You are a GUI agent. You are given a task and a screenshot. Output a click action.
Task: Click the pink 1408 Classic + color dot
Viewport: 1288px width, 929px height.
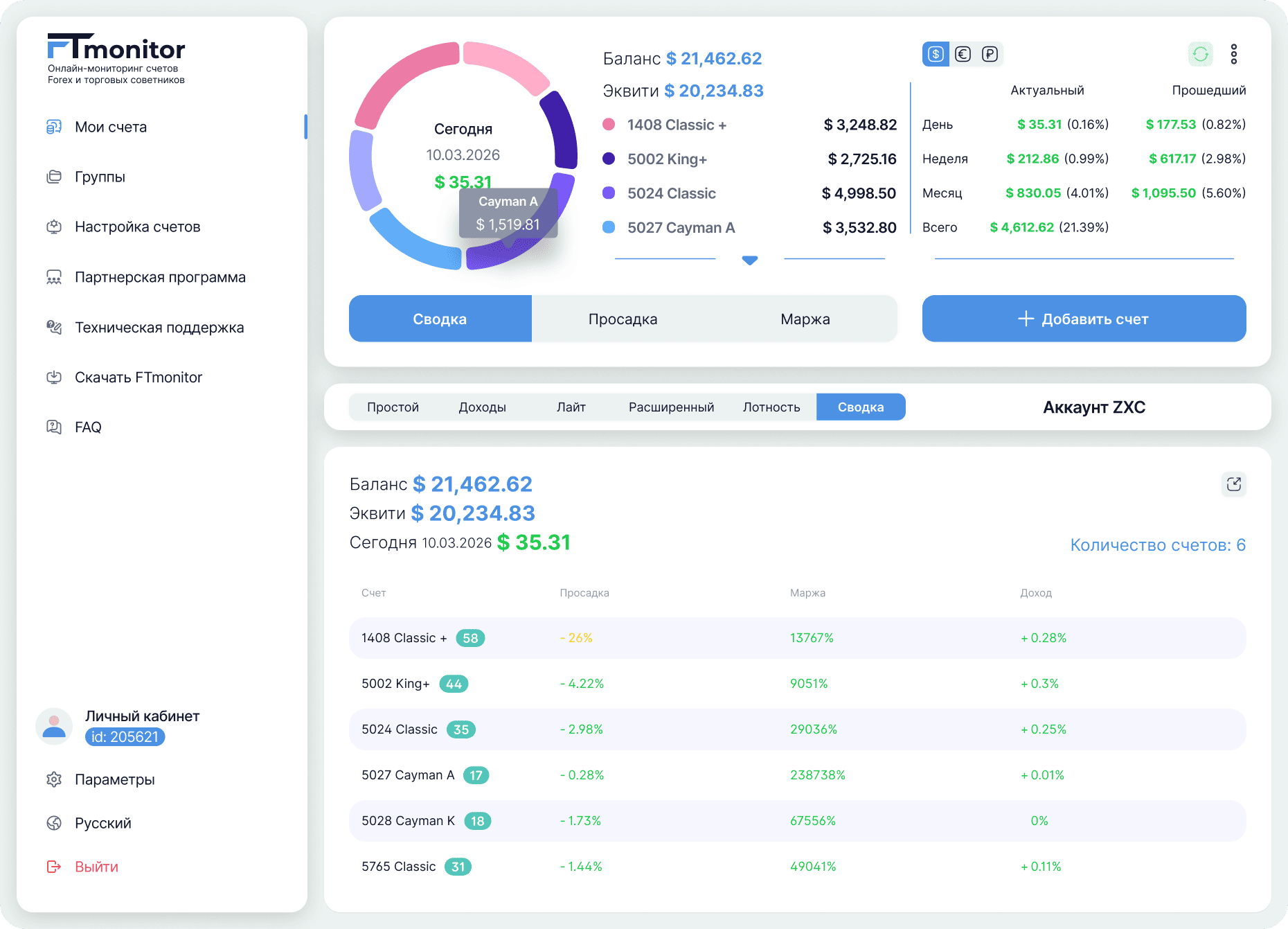609,125
